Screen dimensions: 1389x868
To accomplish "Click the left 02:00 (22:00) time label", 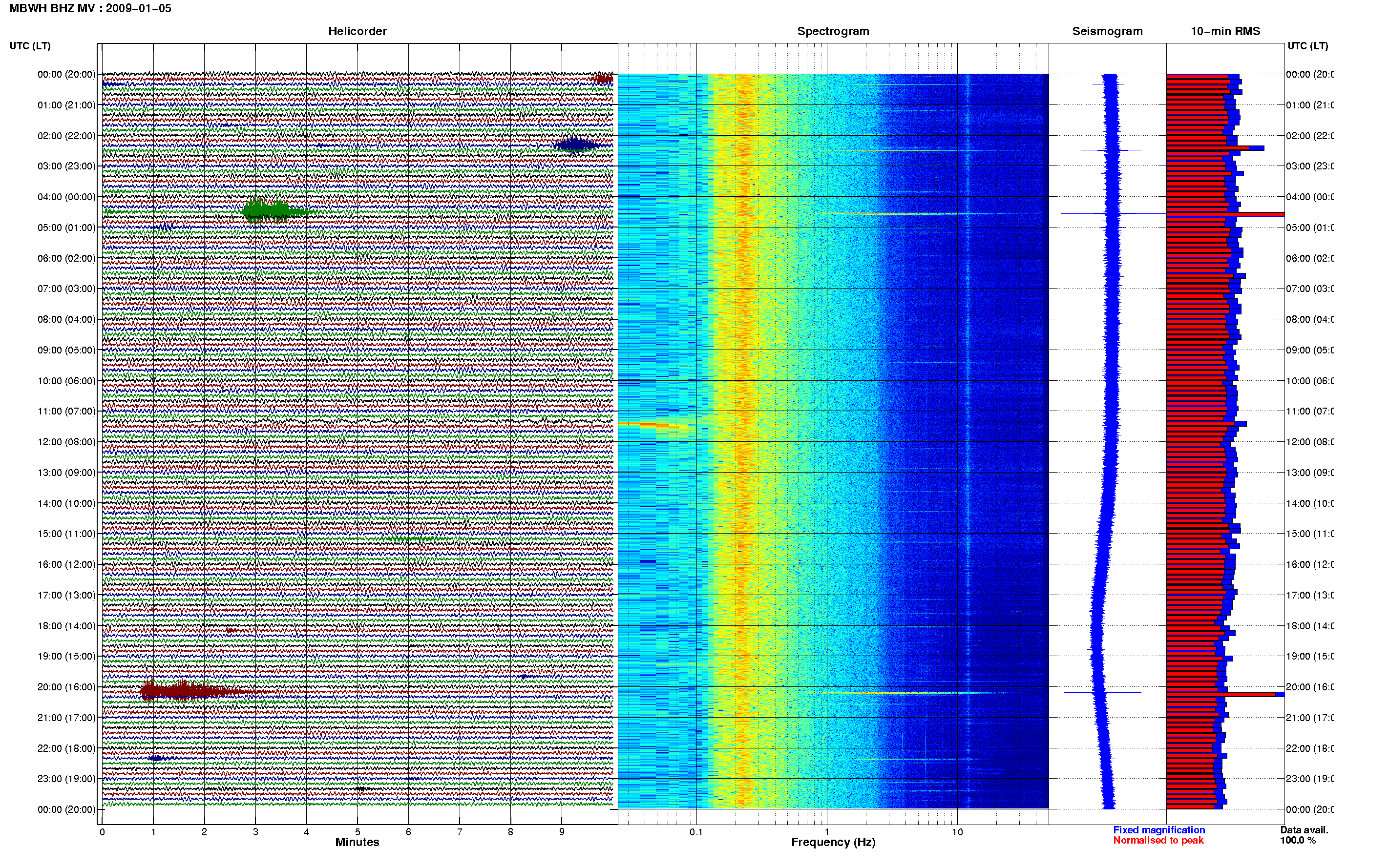I will 66,136.
